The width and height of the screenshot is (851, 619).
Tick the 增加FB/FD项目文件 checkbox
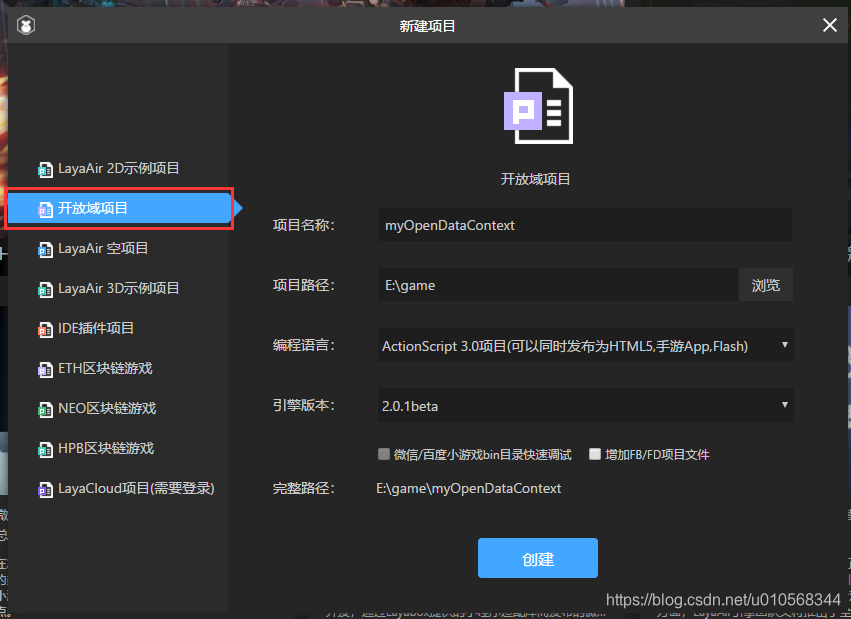pos(595,454)
